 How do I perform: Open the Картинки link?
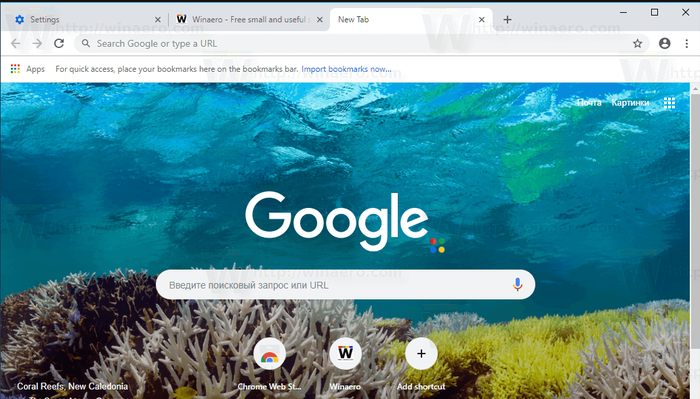coord(630,103)
